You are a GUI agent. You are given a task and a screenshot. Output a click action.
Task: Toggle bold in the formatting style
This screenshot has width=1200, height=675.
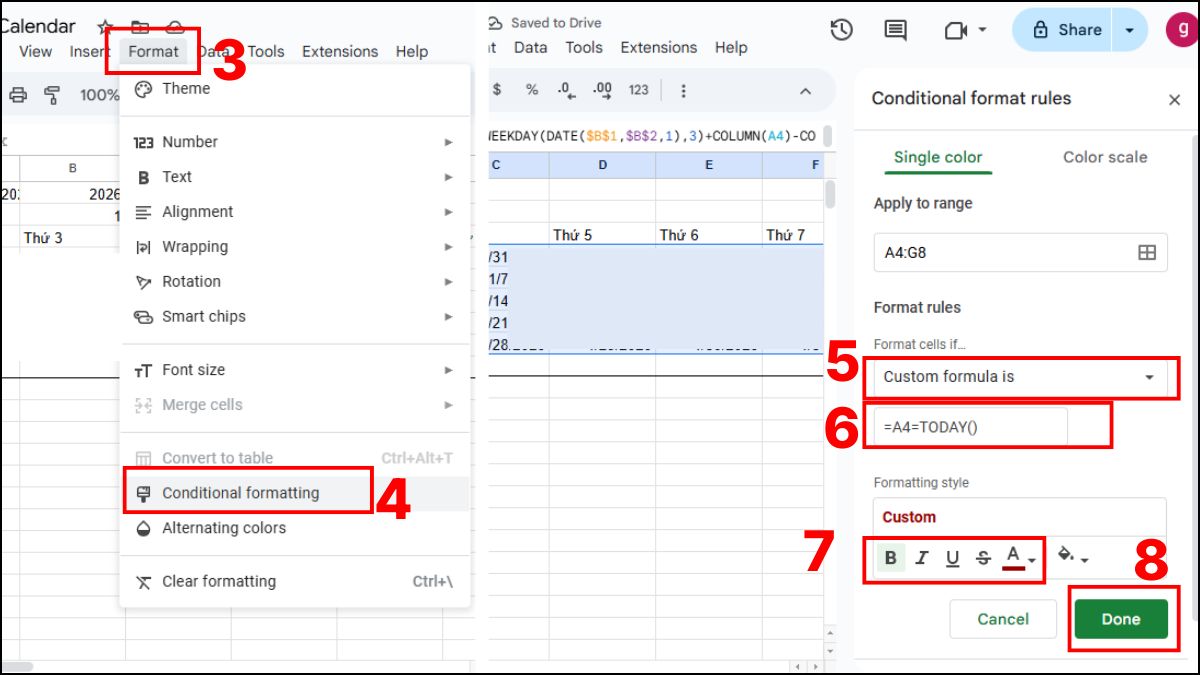[892, 558]
